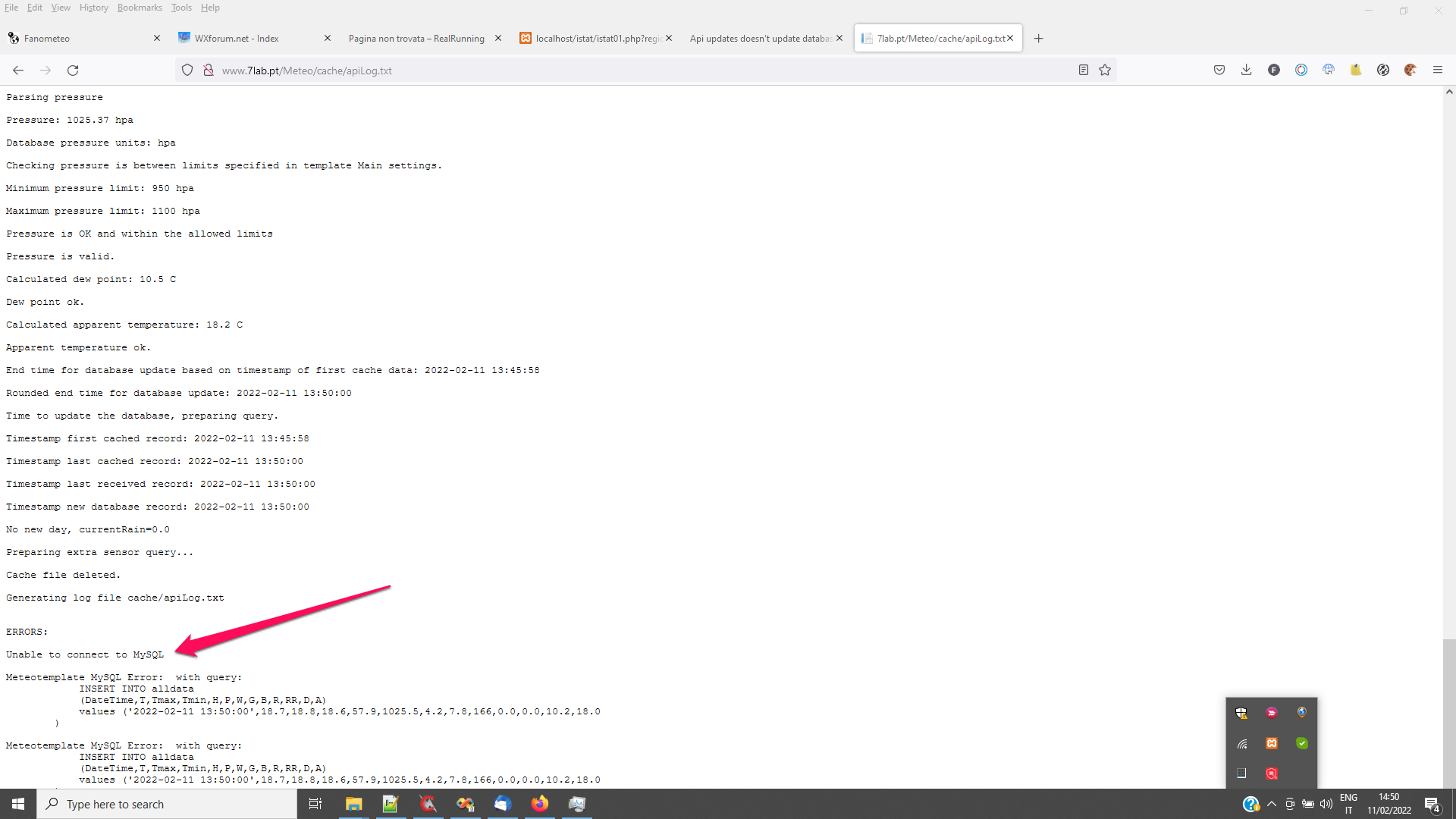Open a new browser tab
The height and width of the screenshot is (819, 1456).
click(x=1039, y=39)
